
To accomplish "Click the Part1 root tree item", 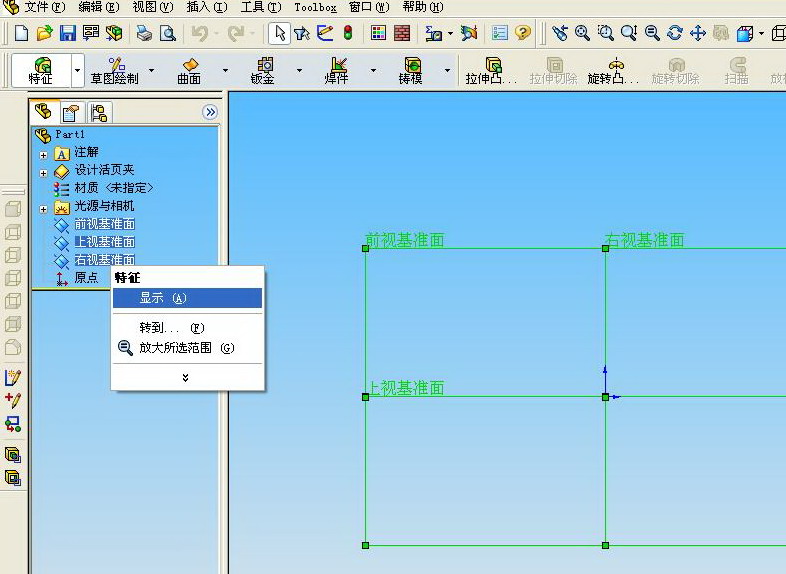I will [x=70, y=134].
